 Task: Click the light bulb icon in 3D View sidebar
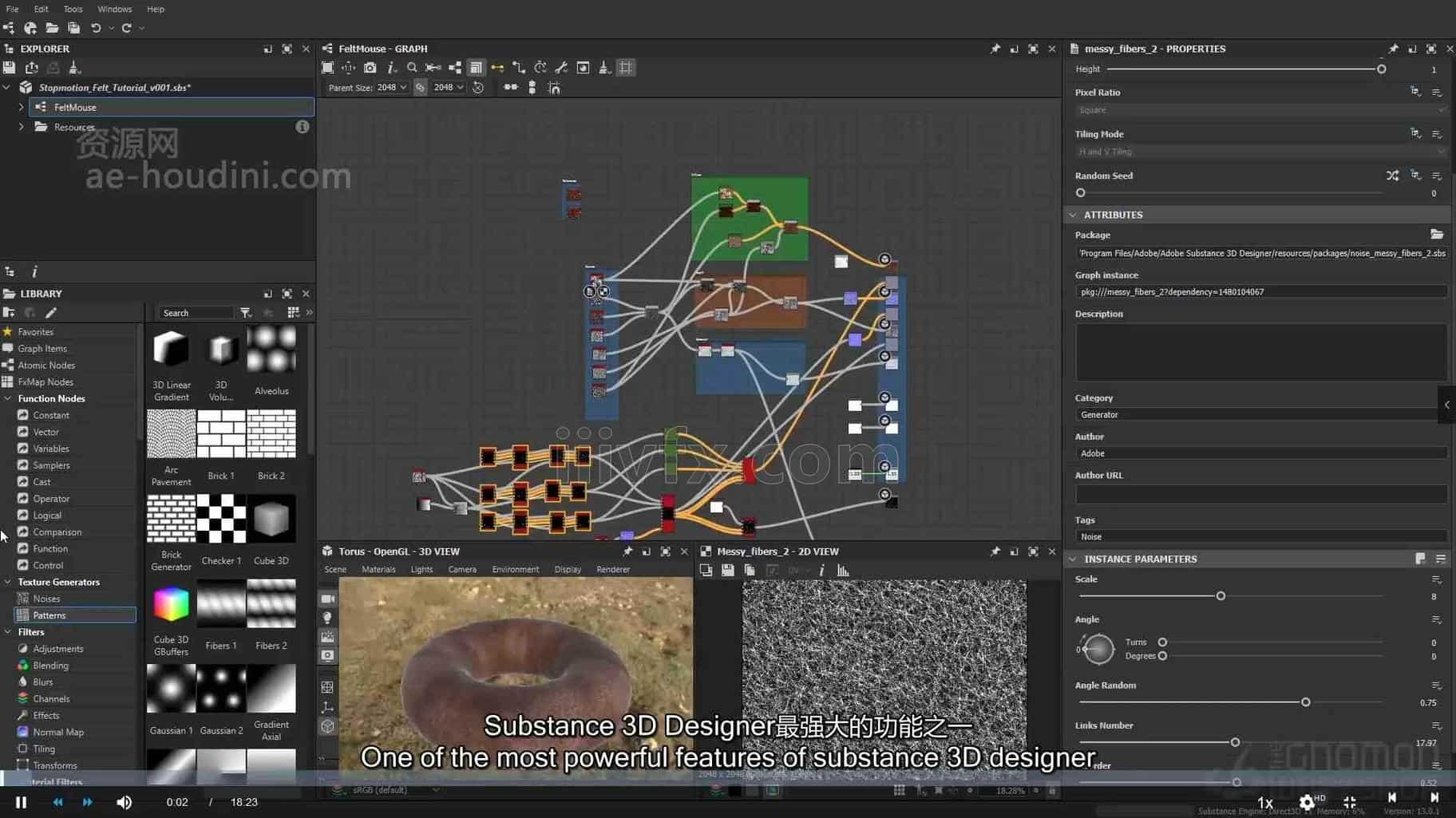(x=327, y=618)
